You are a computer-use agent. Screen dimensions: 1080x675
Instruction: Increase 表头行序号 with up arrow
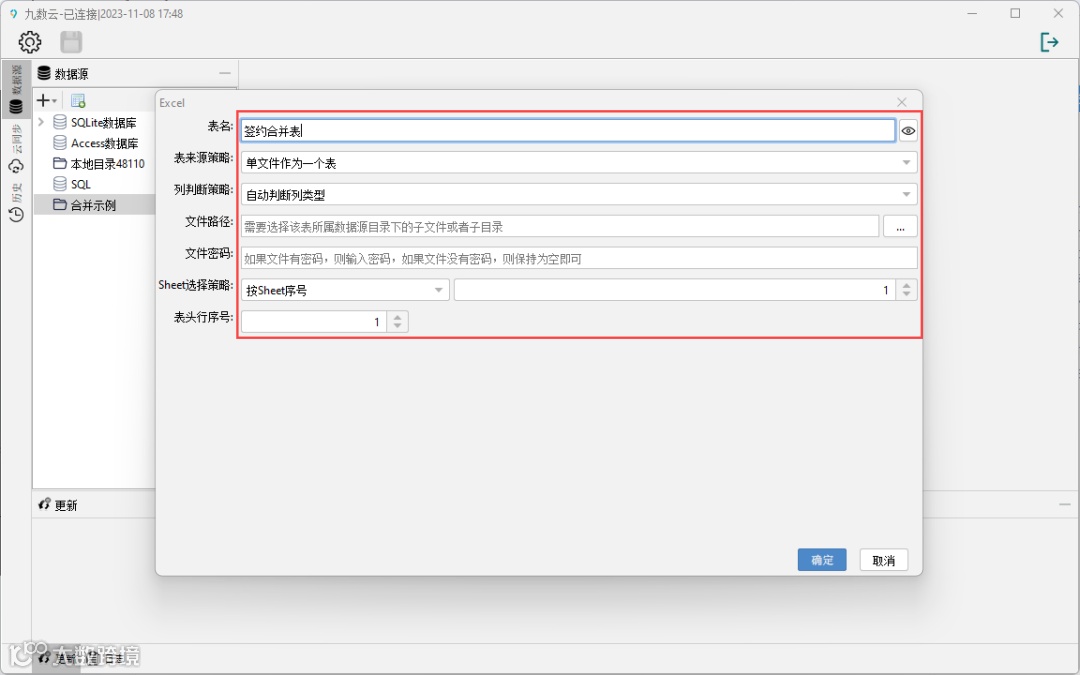point(397,317)
